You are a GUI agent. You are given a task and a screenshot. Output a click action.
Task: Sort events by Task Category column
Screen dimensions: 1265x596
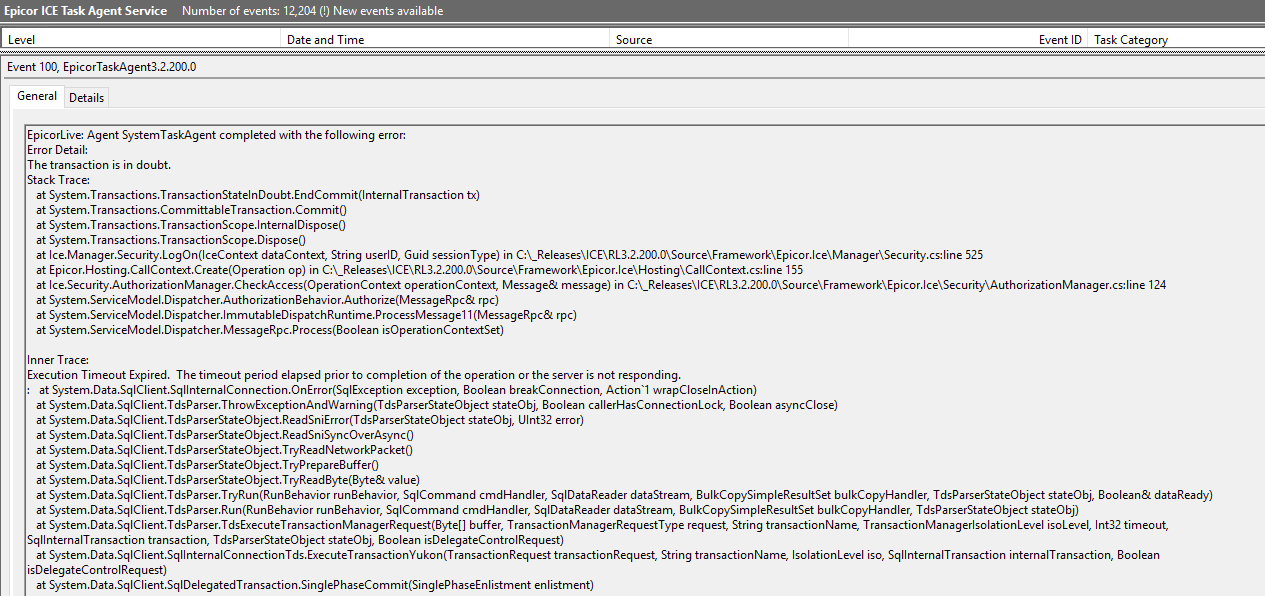pos(1176,40)
